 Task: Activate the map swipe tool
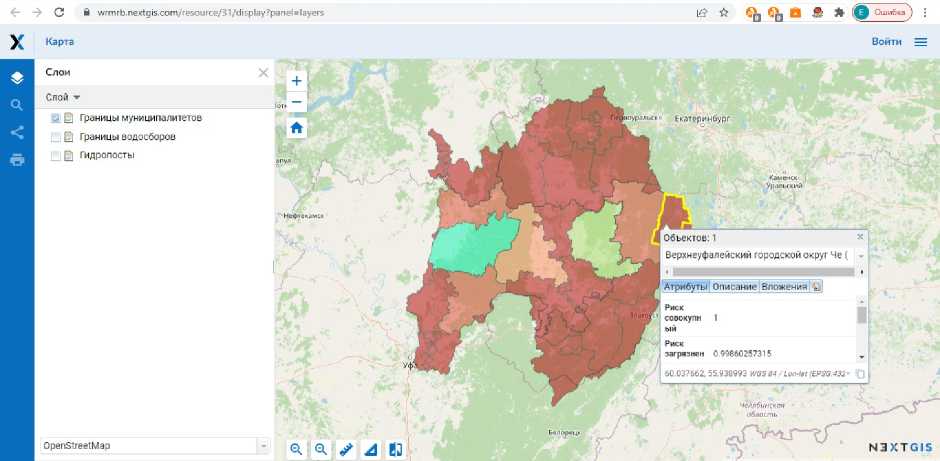[x=396, y=449]
